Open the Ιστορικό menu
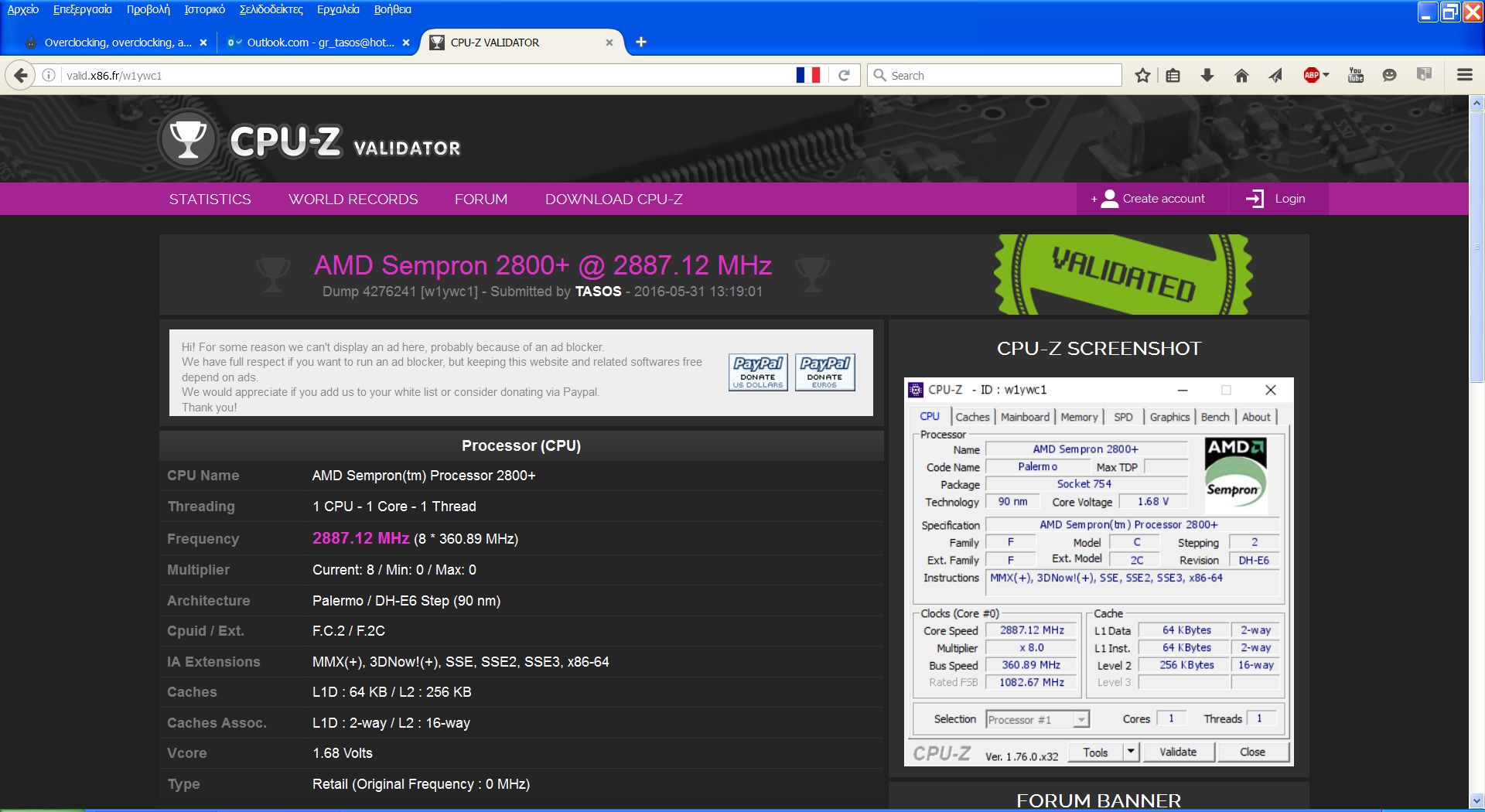The image size is (1485, 812). pos(205,9)
